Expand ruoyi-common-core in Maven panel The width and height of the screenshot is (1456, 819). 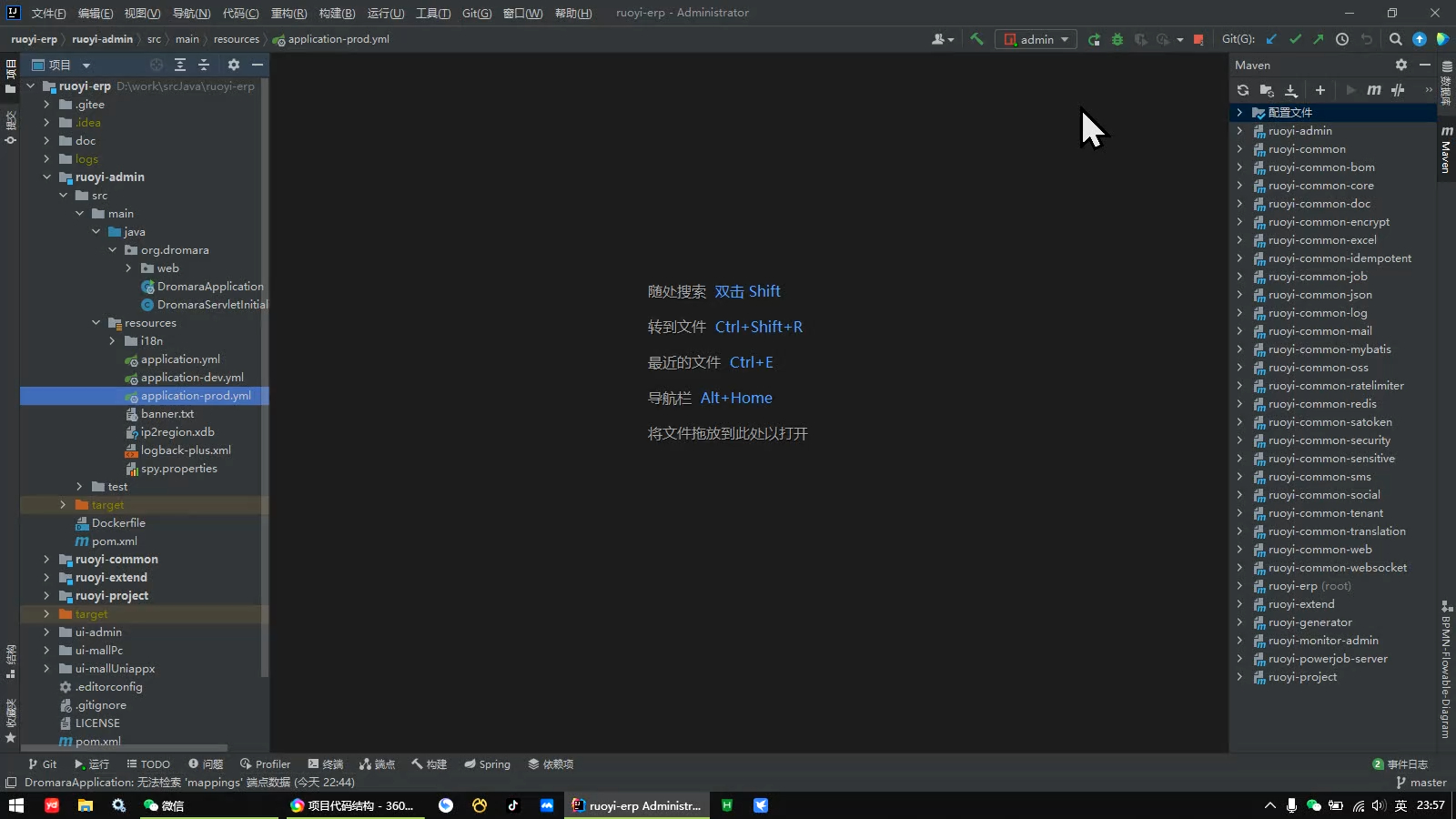pyautogui.click(x=1239, y=186)
